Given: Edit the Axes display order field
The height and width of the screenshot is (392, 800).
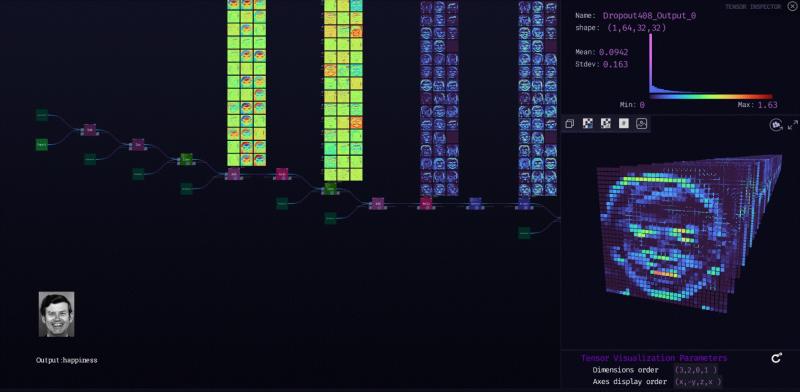Looking at the screenshot, I should click(698, 382).
